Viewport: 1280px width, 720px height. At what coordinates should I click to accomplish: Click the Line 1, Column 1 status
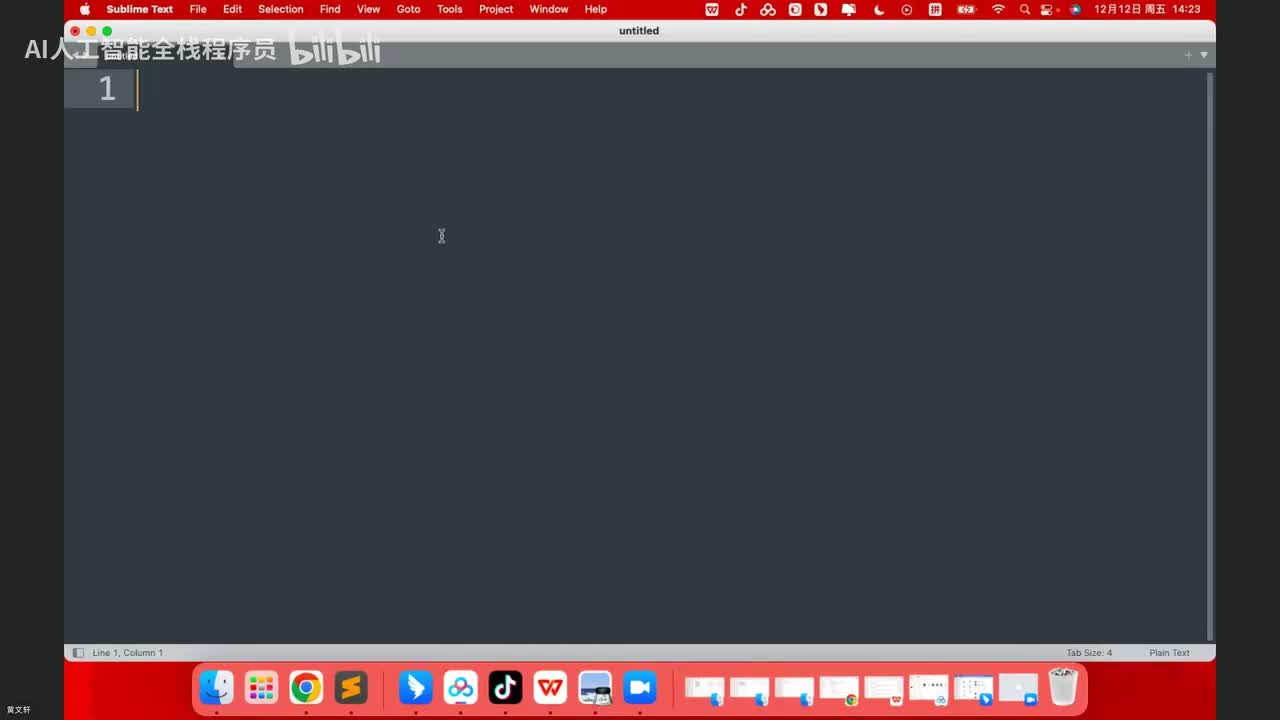coord(128,653)
